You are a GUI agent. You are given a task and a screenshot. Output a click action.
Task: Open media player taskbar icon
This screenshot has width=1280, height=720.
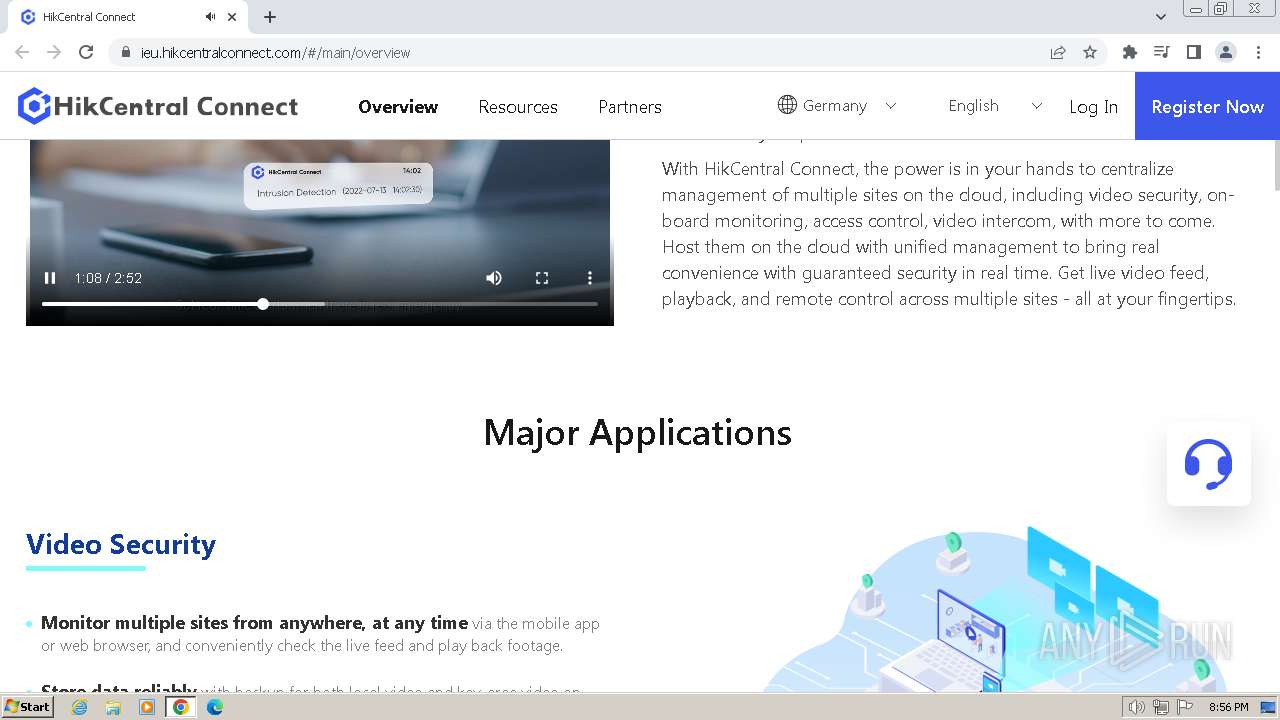147,707
